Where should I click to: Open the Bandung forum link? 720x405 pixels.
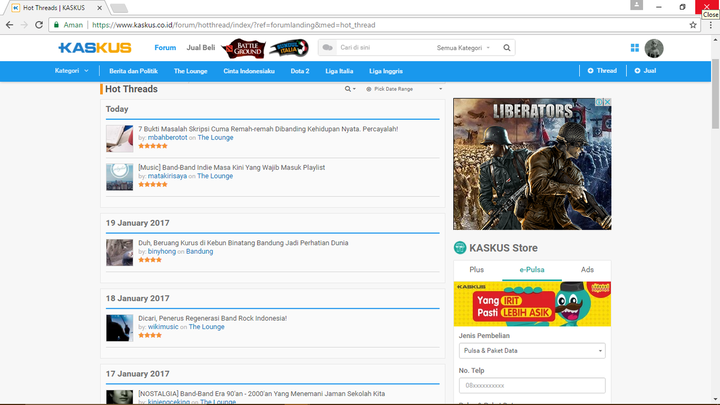199,251
